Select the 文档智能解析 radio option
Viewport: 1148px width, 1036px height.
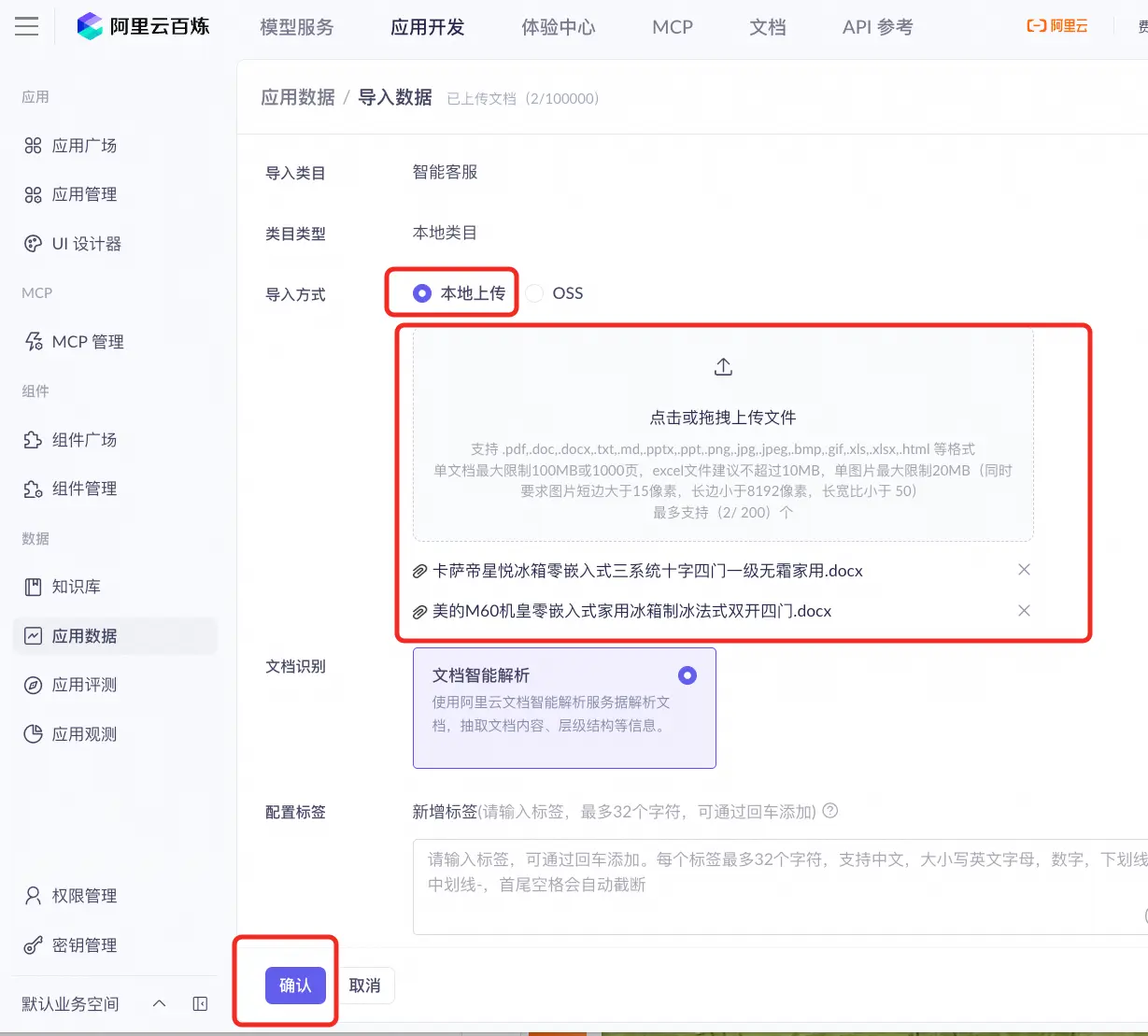[687, 675]
